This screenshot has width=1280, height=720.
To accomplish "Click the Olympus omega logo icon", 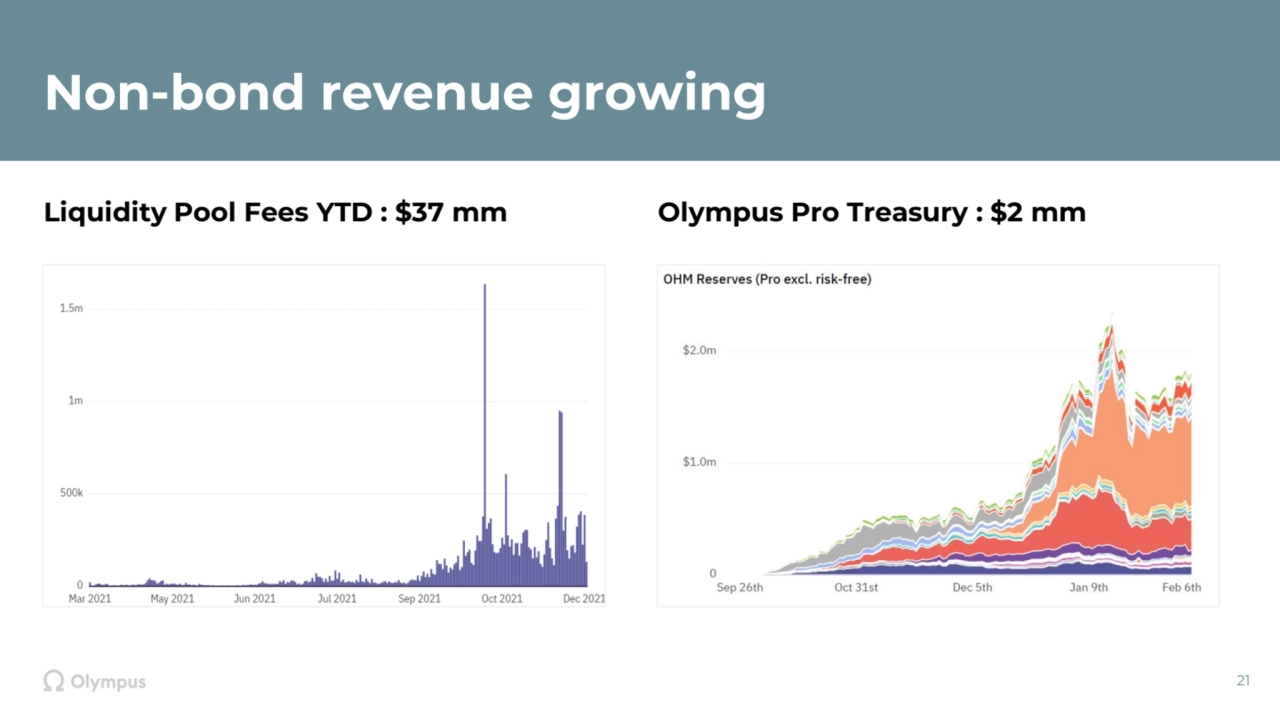I will coord(54,681).
